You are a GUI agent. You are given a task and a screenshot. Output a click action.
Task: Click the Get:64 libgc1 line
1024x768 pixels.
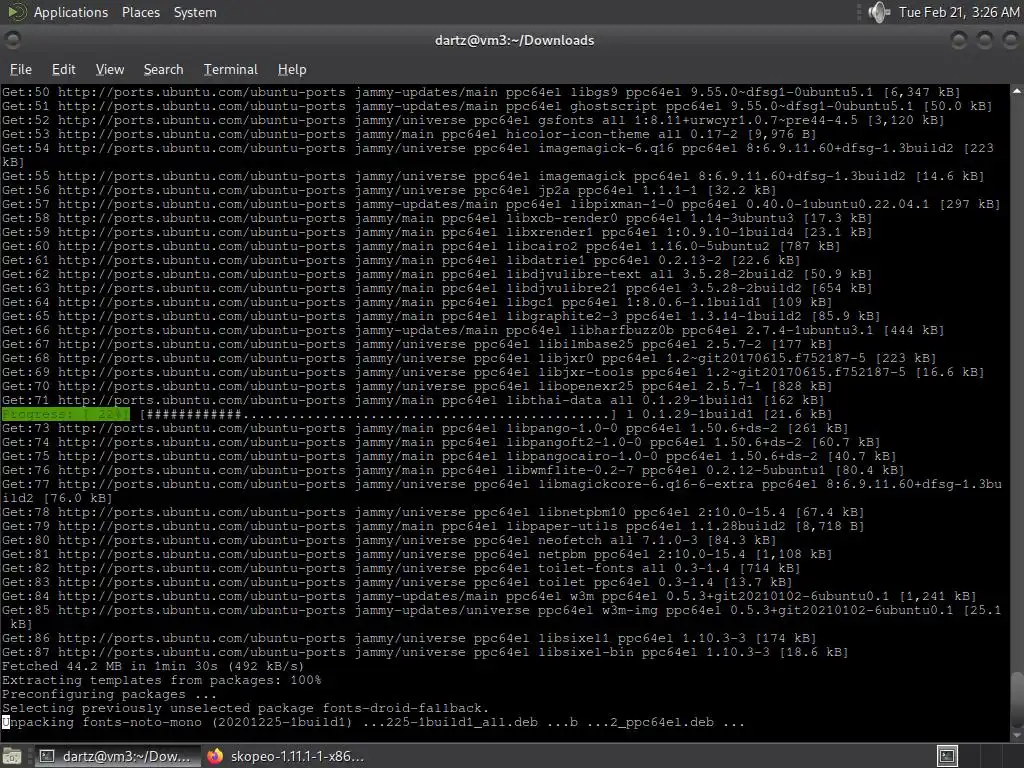pyautogui.click(x=417, y=302)
